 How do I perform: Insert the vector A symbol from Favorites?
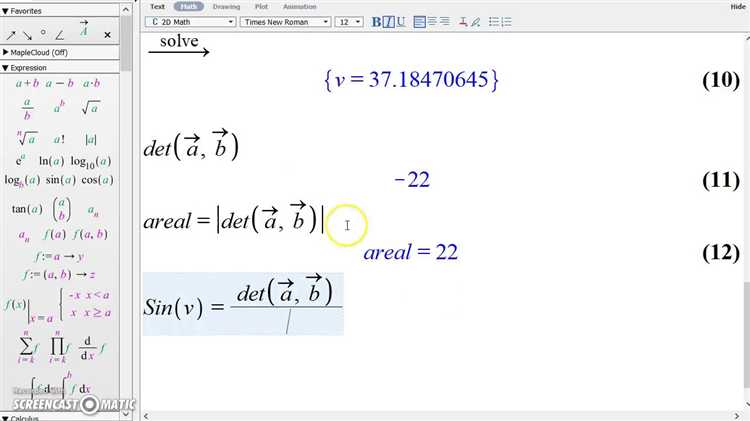tap(84, 28)
